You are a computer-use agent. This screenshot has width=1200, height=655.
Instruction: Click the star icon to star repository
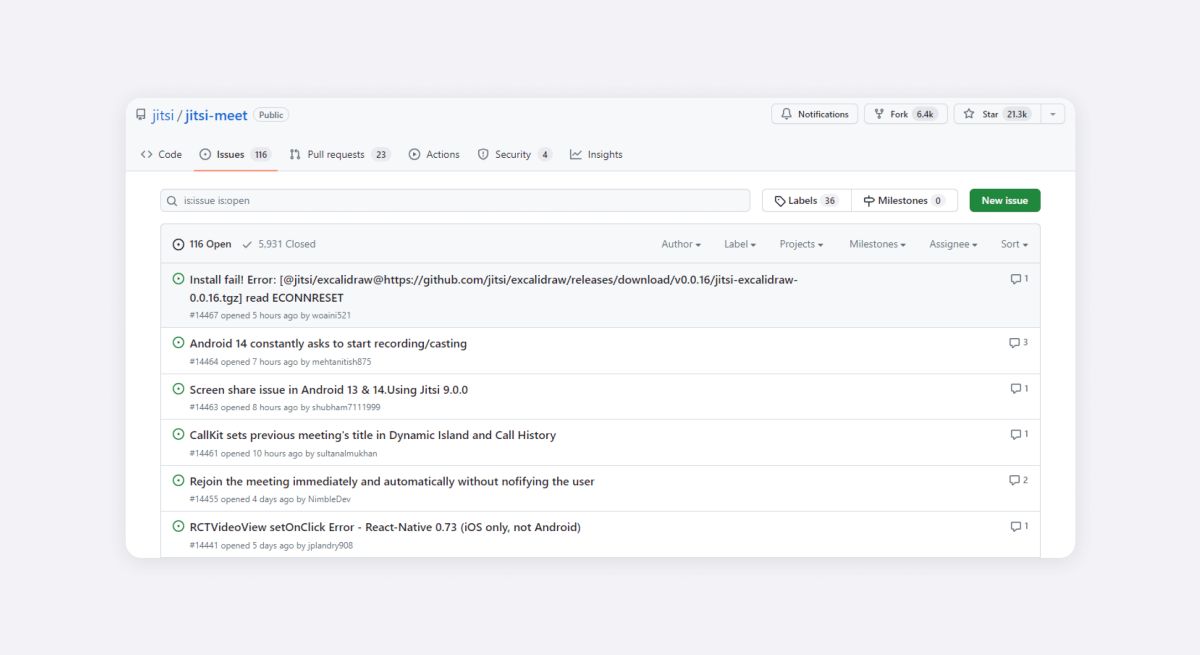click(x=969, y=115)
